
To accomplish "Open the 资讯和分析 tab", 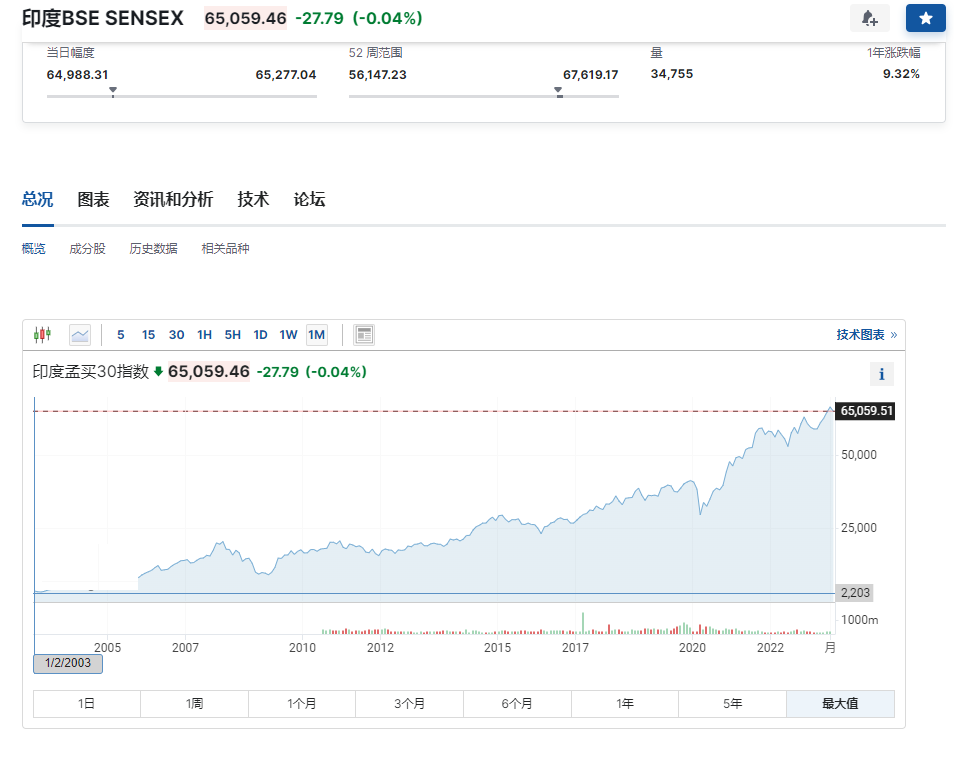I will pos(173,199).
